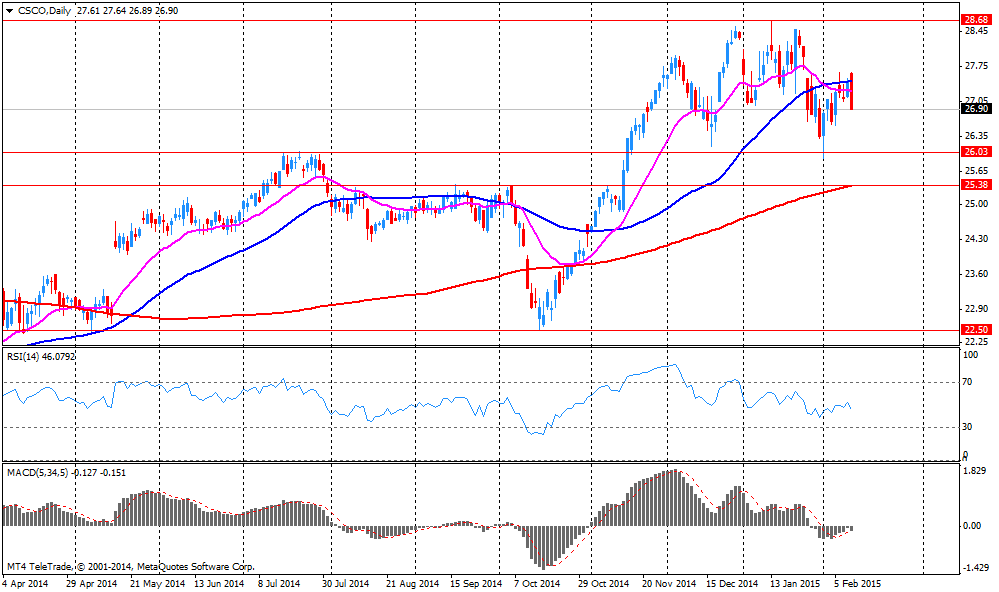
Task: Click the MACD 1.829 scale value
Action: 973,471
